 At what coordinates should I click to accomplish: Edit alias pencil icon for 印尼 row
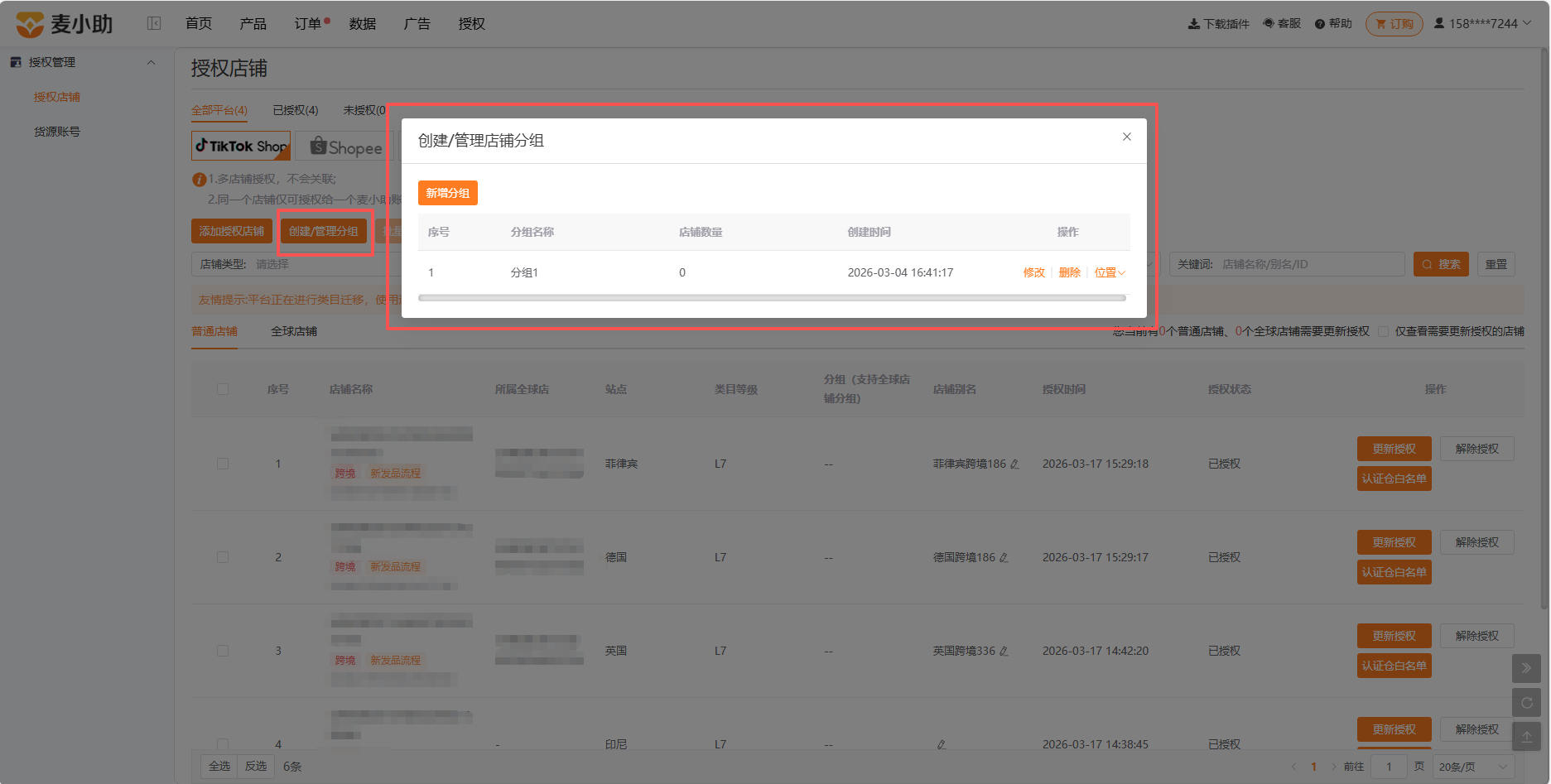pyautogui.click(x=942, y=744)
